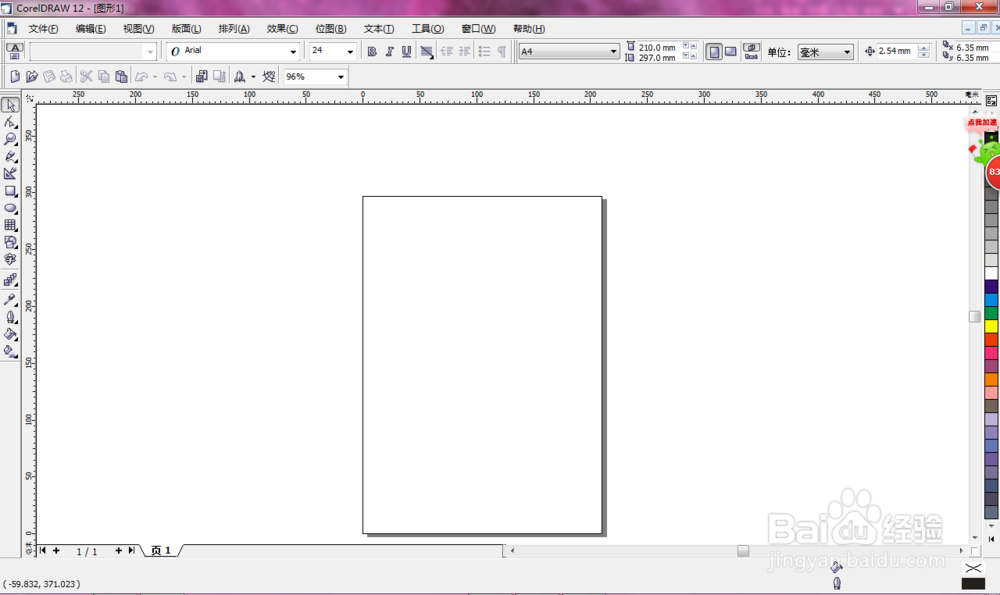Viewport: 1000px width, 595px height.
Task: Click the New document icon
Action: point(15,77)
